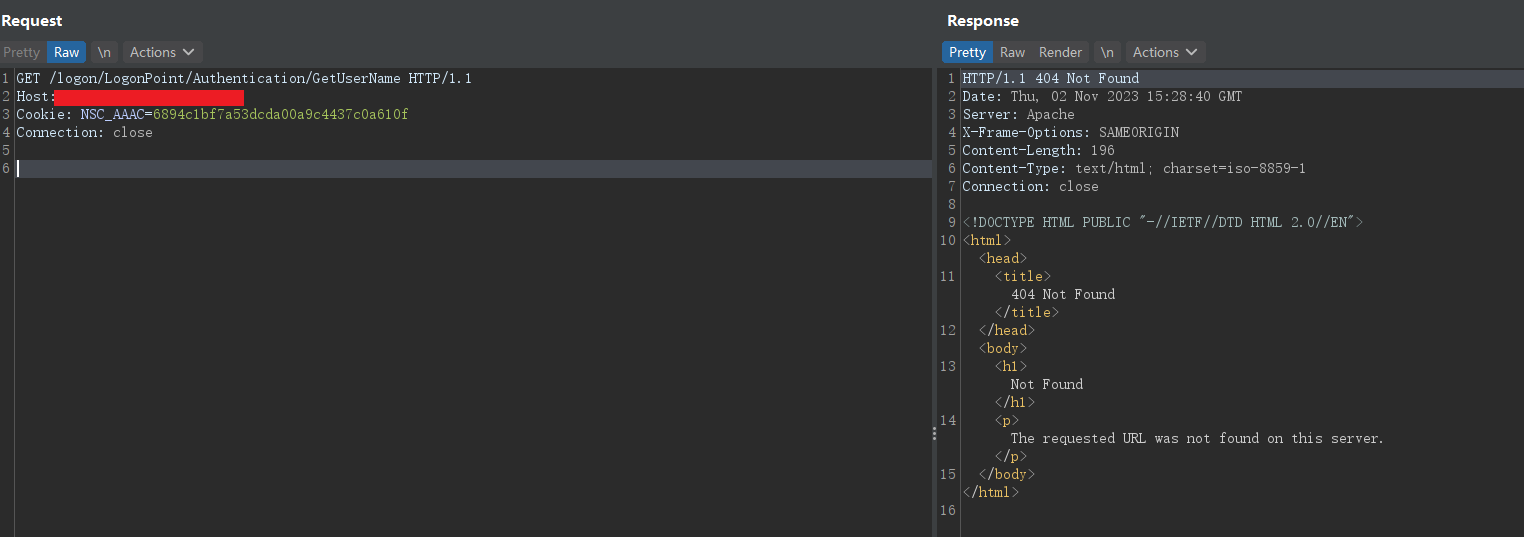Screen dimensions: 1524x537
Task: Click the dotted divider handle between panels
Action: click(934, 433)
